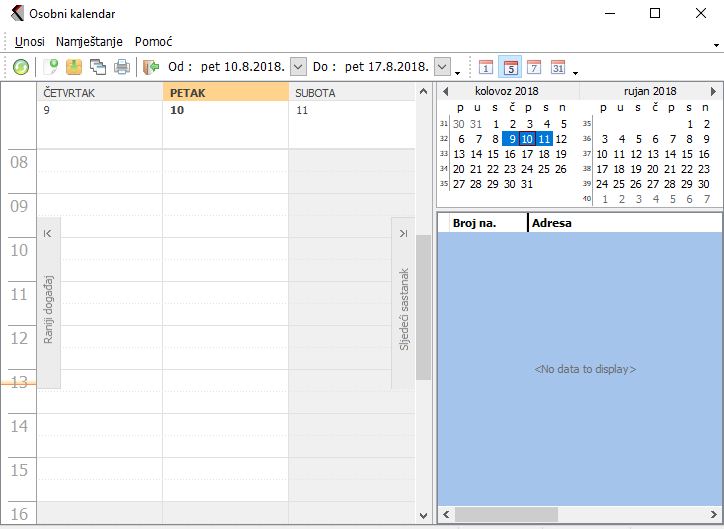
Task: Select date 15 in kolovoz 2018
Action: pos(494,154)
